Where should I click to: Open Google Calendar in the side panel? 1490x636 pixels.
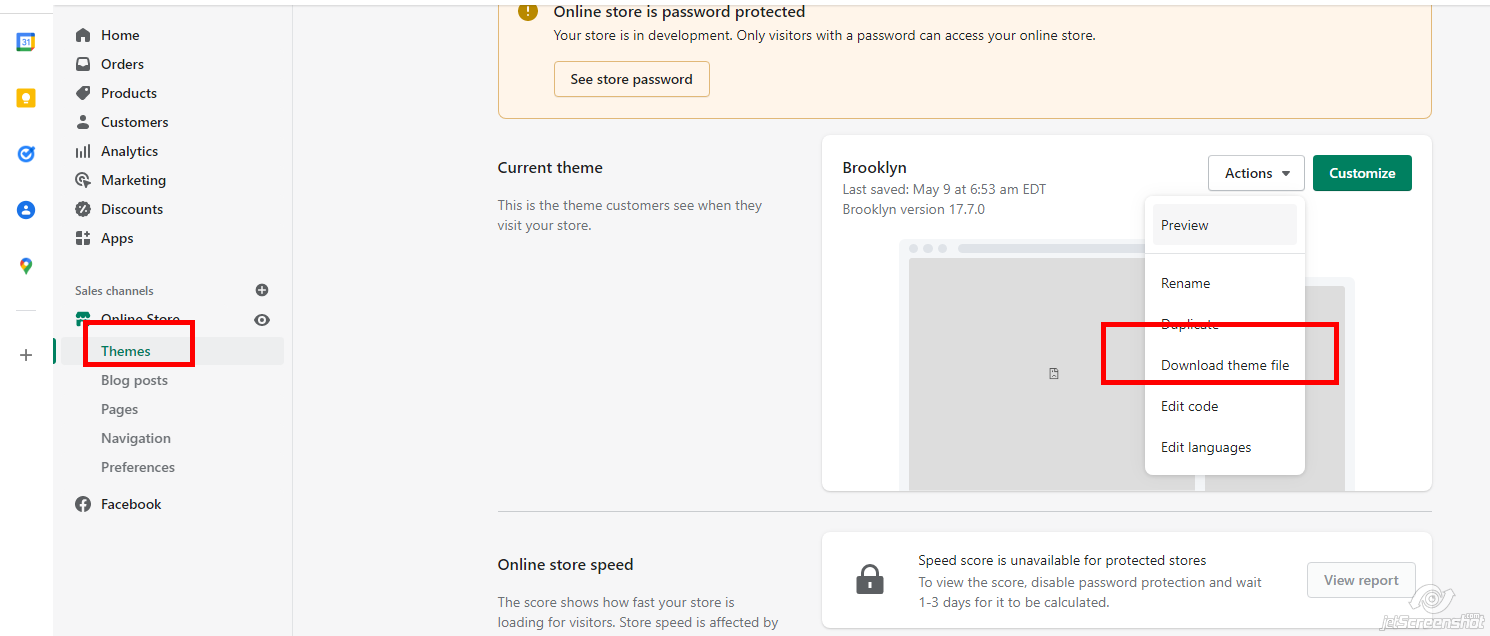tap(26, 42)
